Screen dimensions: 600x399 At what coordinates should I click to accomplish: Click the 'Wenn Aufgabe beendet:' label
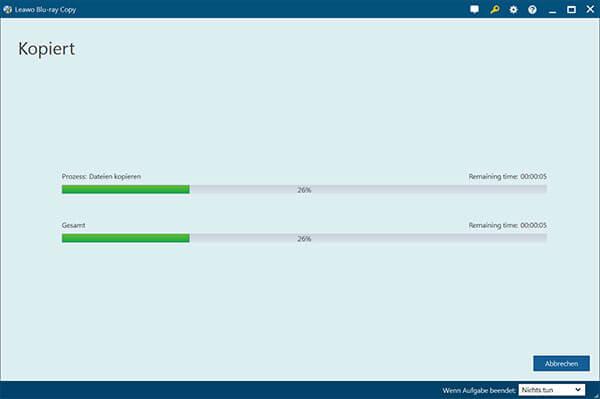pyautogui.click(x=479, y=390)
